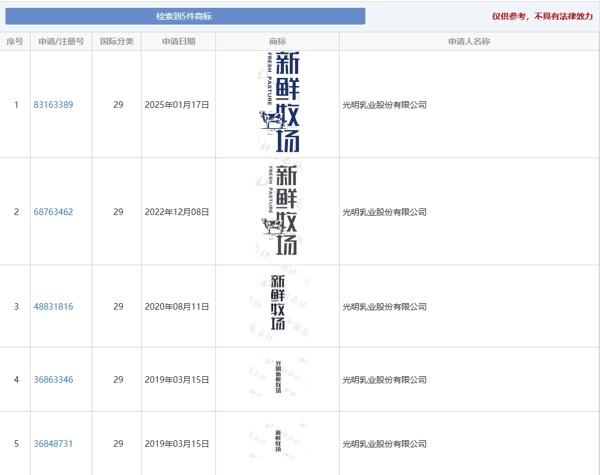Click the 商标 column header
Viewport: 600px width, 475px height.
tap(277, 42)
